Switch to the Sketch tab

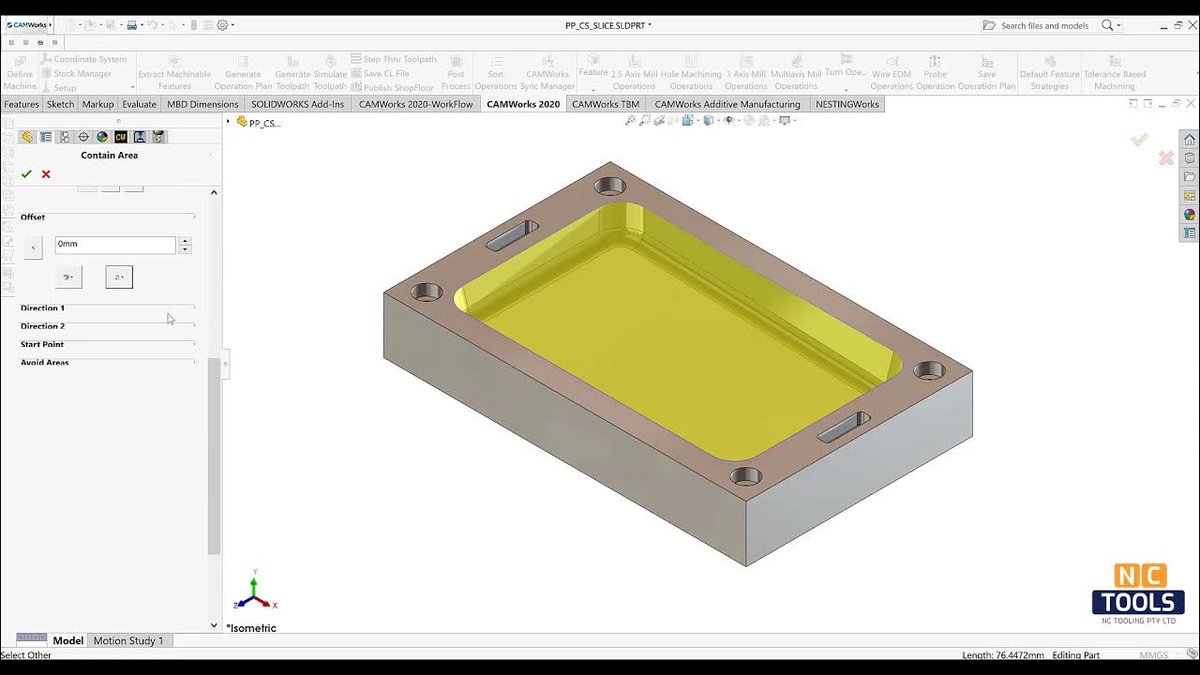click(x=60, y=104)
